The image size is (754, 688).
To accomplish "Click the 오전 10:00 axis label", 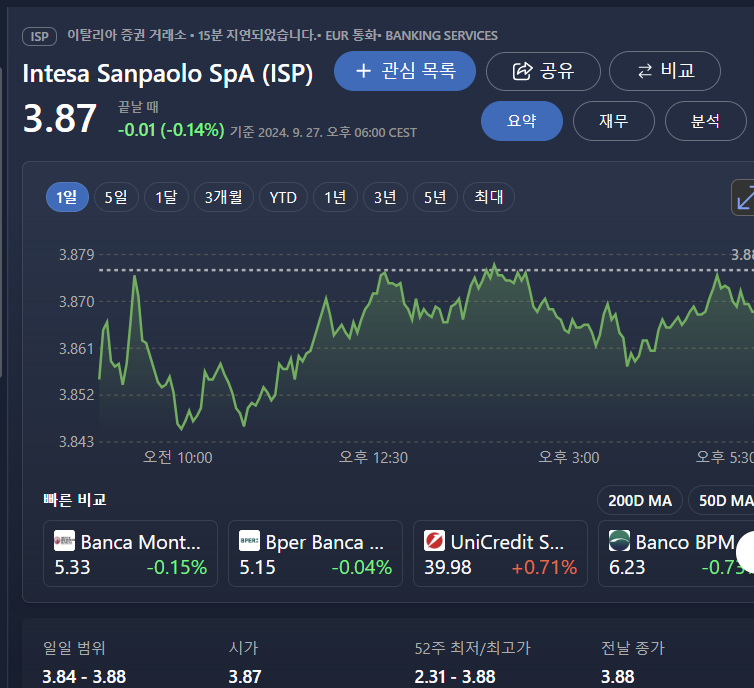I will click(x=177, y=457).
